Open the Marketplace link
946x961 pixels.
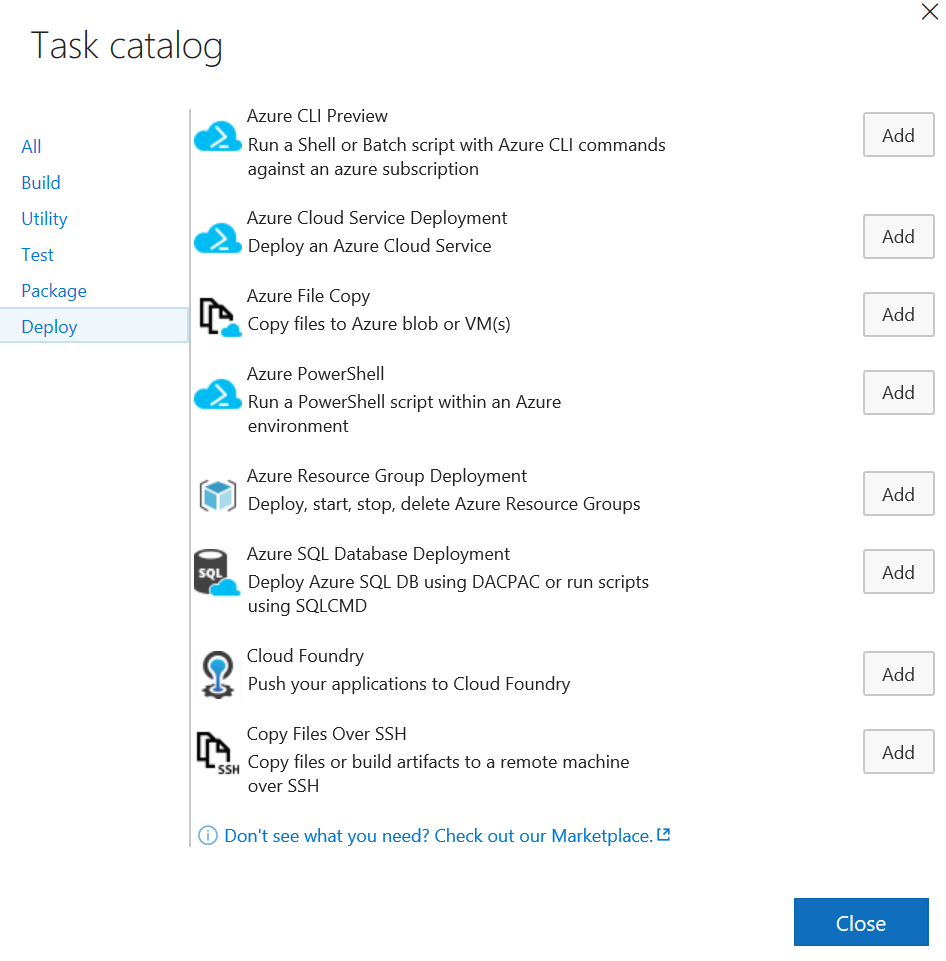[438, 836]
